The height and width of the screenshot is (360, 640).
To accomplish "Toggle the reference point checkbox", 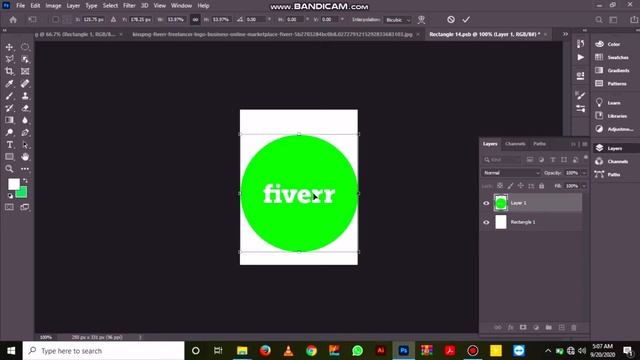I will point(55,20).
